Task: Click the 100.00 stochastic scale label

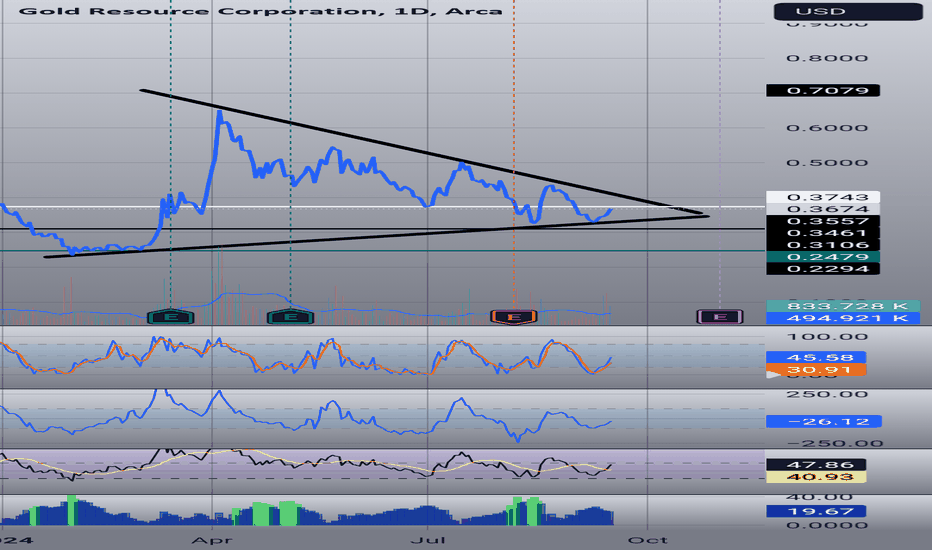Action: click(x=827, y=337)
